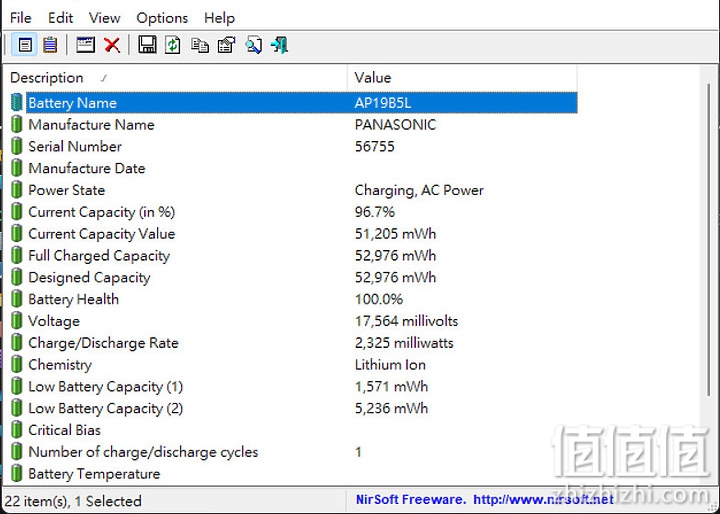720x514 pixels.
Task: Copy selected items using the copy icon
Action: (200, 45)
